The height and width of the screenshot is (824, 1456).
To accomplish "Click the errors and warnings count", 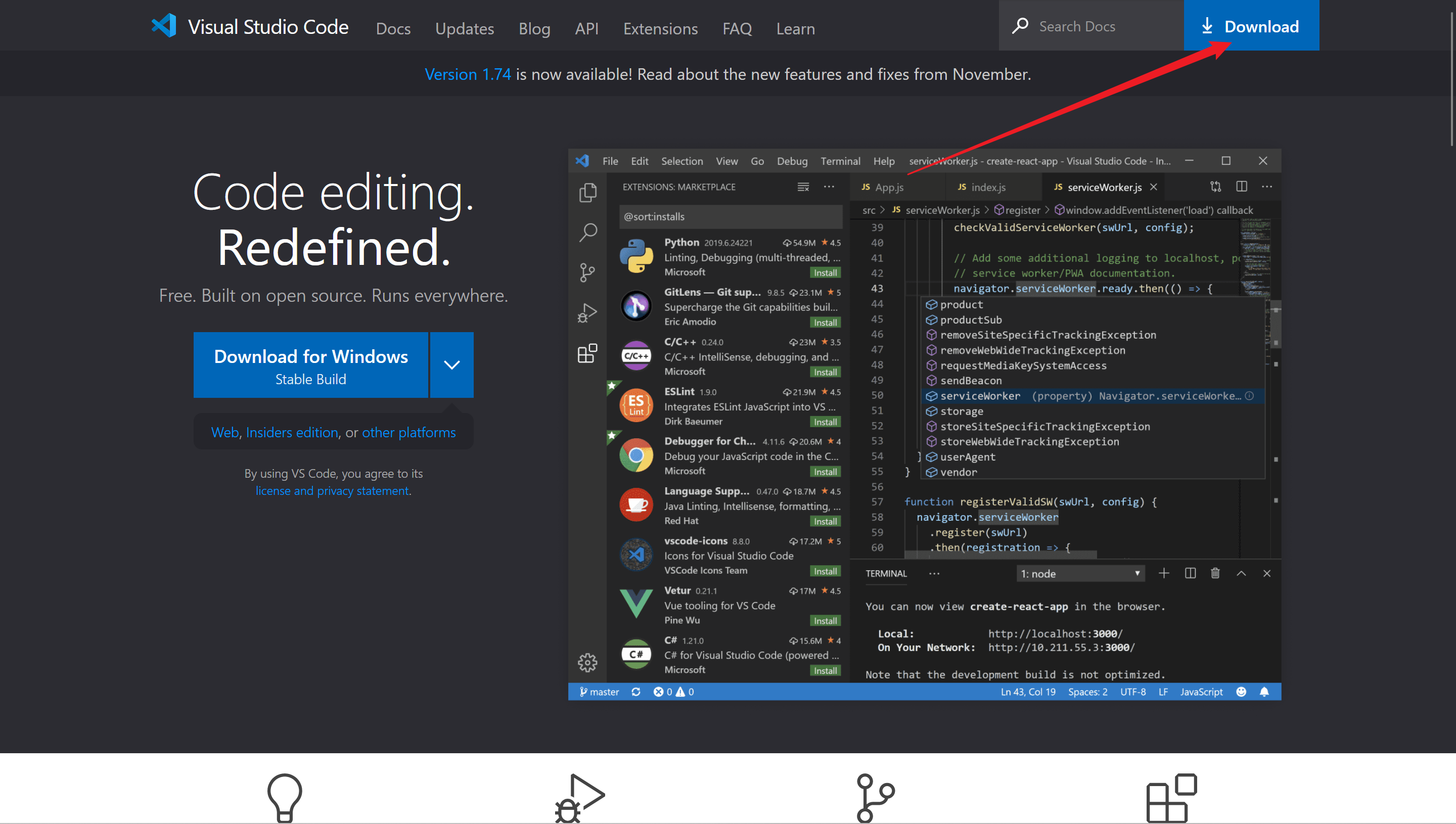I will [673, 692].
